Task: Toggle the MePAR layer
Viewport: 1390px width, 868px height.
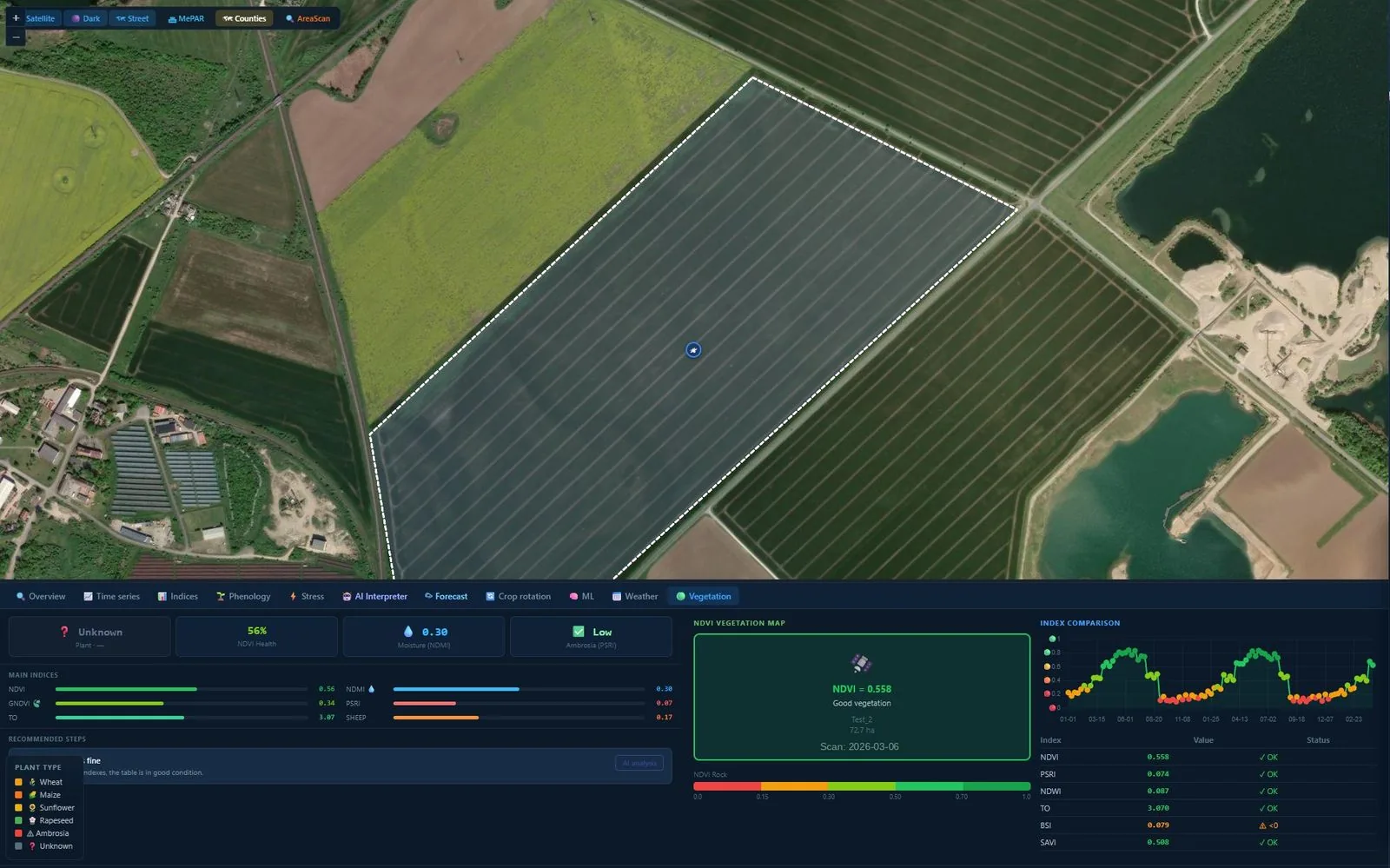Action: [x=186, y=18]
